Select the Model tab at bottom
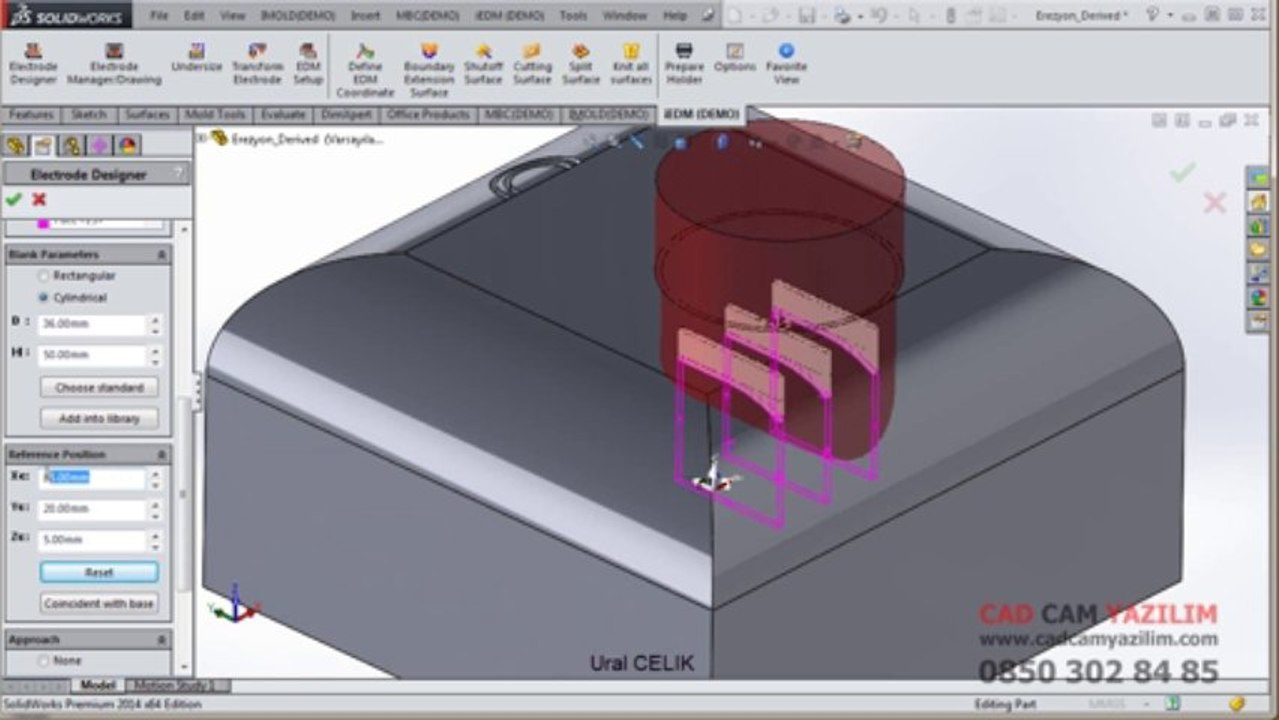Screen dimensions: 1279x720 tap(98, 686)
